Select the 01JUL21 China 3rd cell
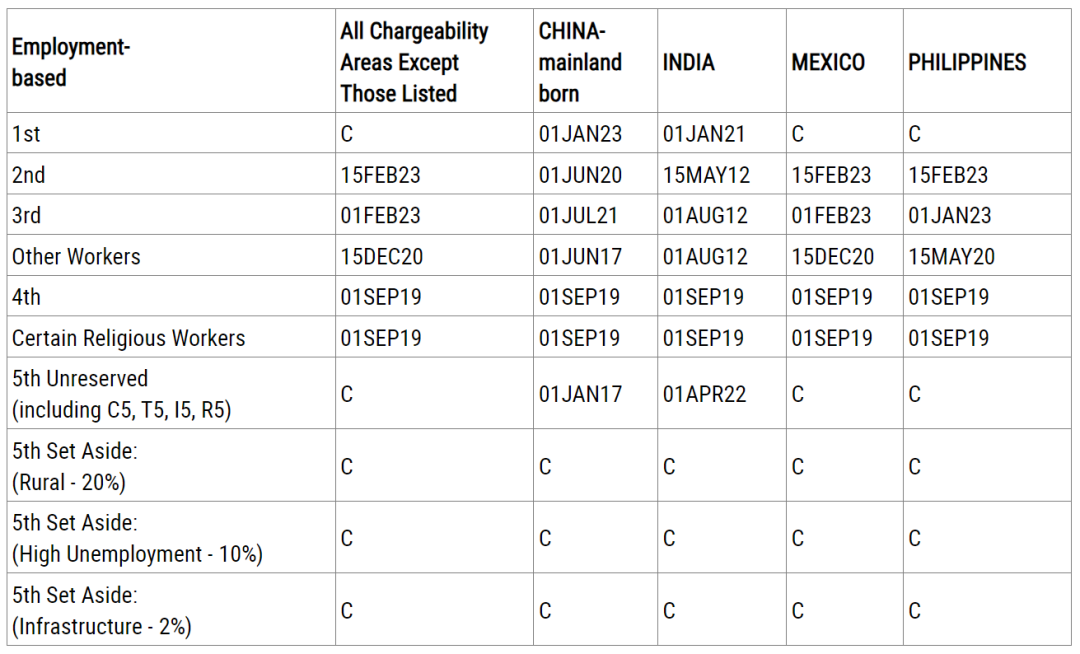 [x=578, y=215]
